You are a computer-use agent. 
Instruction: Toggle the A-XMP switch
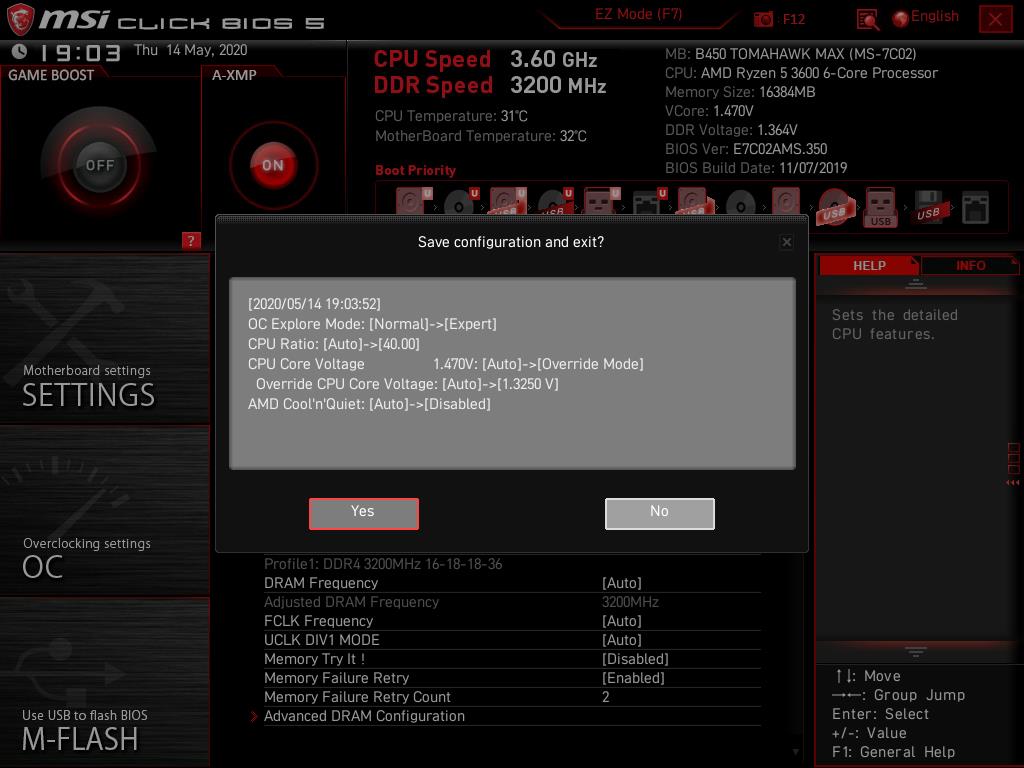click(273, 165)
